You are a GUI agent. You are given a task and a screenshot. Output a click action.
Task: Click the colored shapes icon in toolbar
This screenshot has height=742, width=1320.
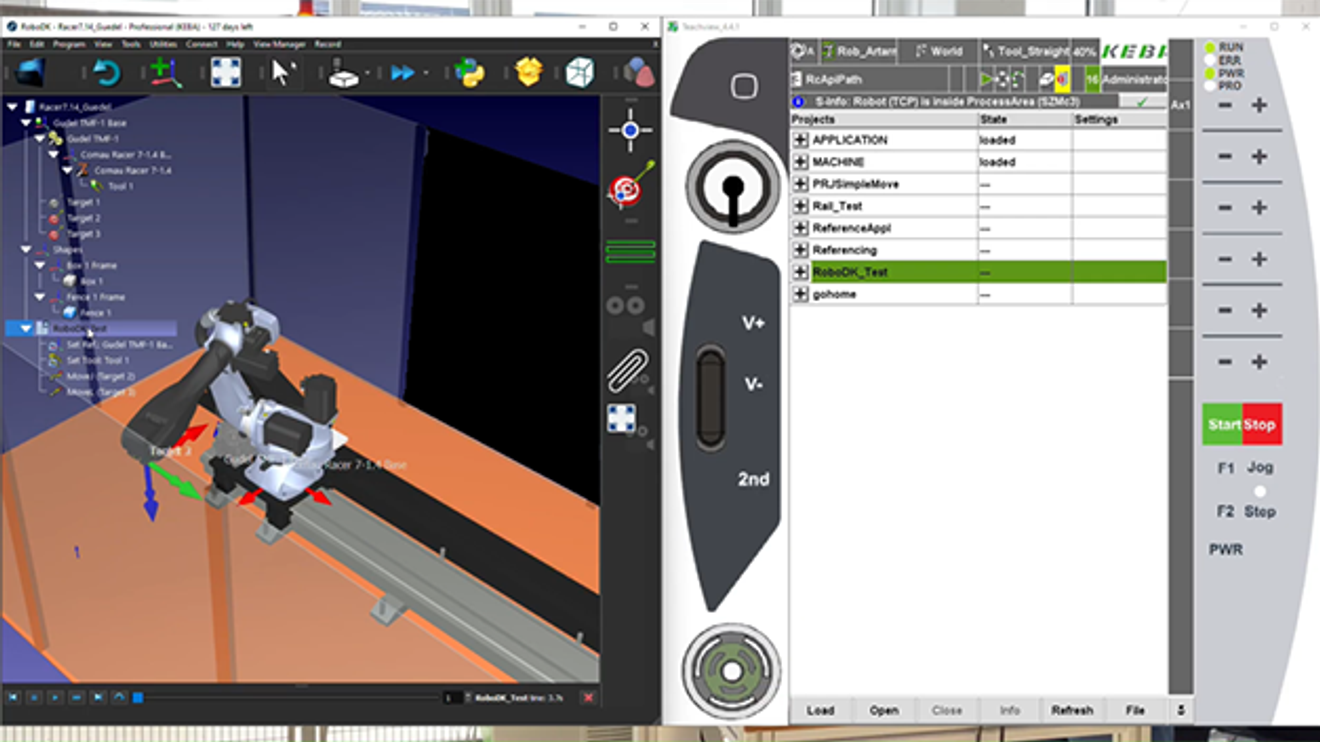point(639,72)
